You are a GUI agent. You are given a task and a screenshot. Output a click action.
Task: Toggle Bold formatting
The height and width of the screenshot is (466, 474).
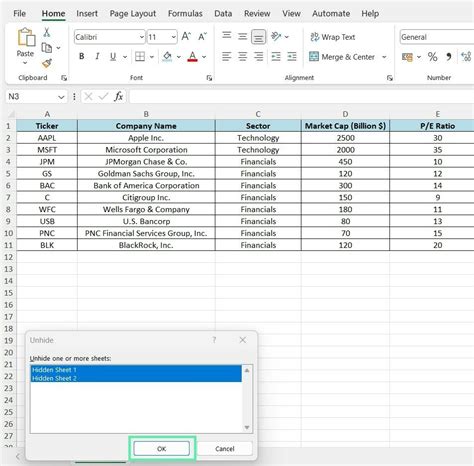point(81,56)
